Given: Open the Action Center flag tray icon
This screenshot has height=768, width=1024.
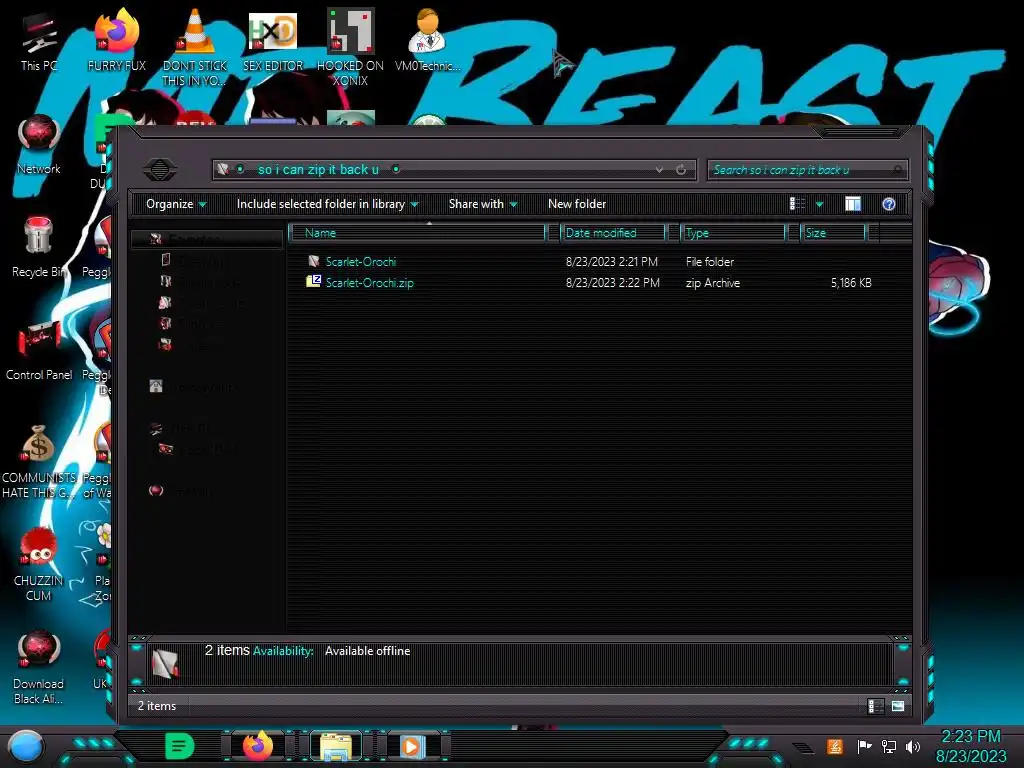Looking at the screenshot, I should click(863, 746).
